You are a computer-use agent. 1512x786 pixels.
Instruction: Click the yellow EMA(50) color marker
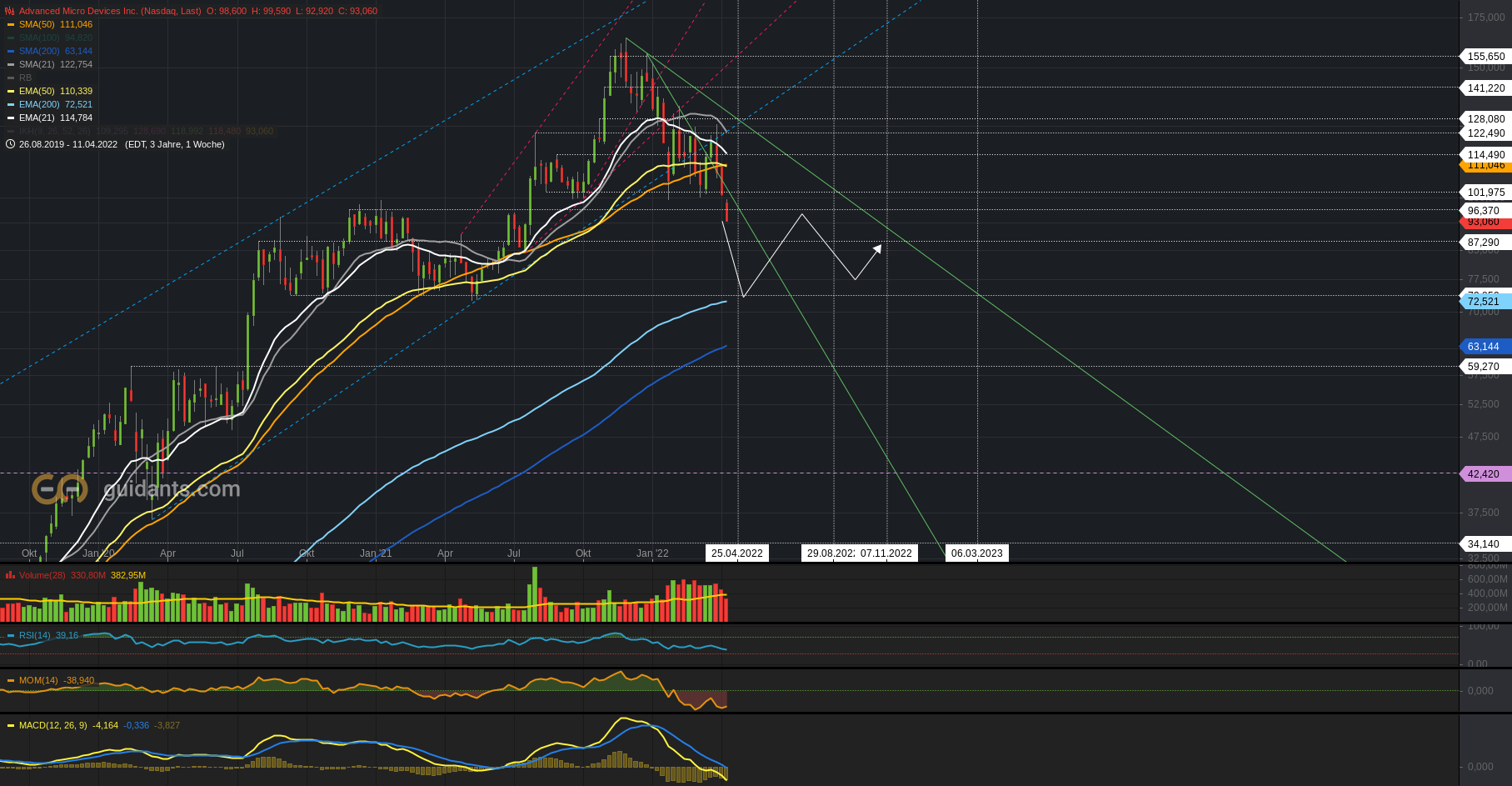point(11,92)
